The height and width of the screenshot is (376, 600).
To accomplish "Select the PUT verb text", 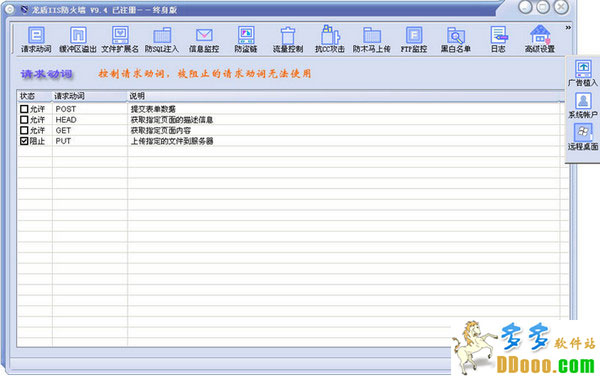I will 63,141.
